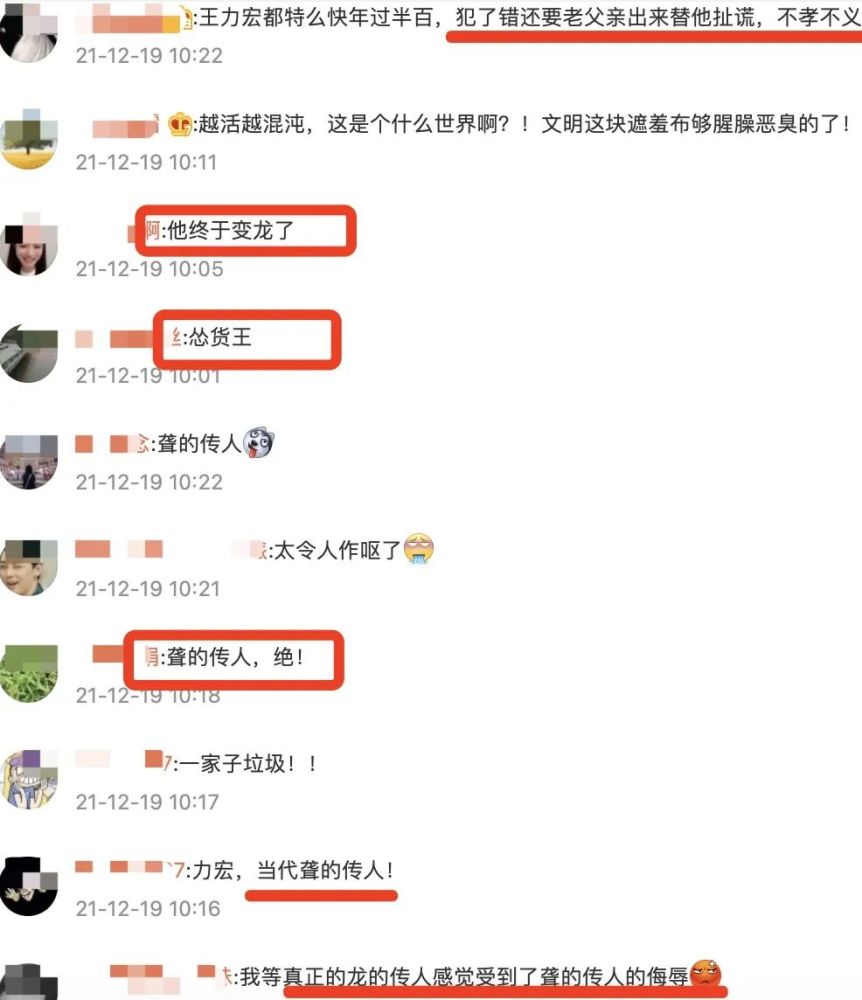This screenshot has width=862, height=1000.
Task: Open the man's face avatar beside 太令人作呕了
Action: point(29,567)
